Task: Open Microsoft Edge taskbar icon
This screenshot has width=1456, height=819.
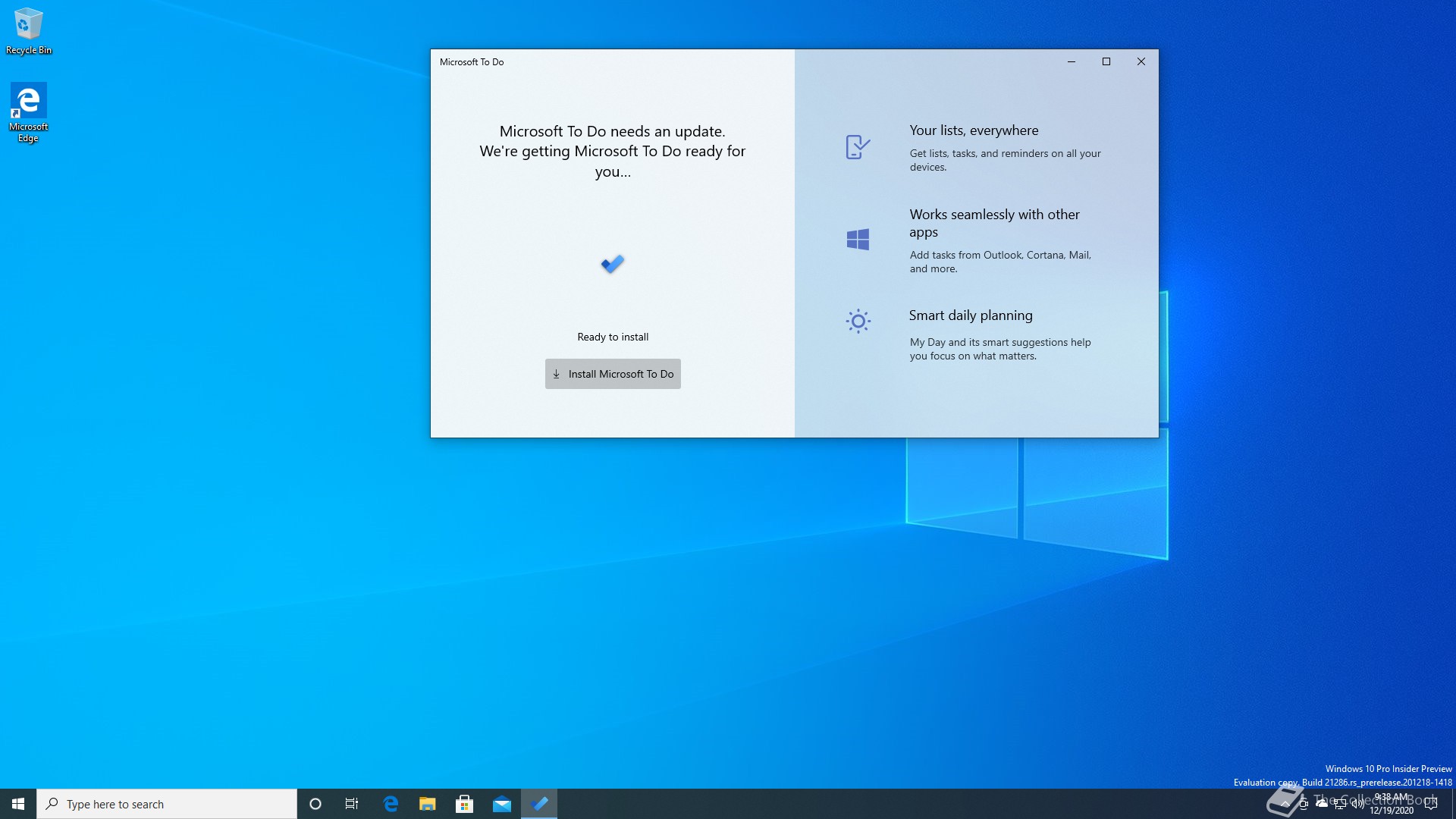Action: point(391,804)
